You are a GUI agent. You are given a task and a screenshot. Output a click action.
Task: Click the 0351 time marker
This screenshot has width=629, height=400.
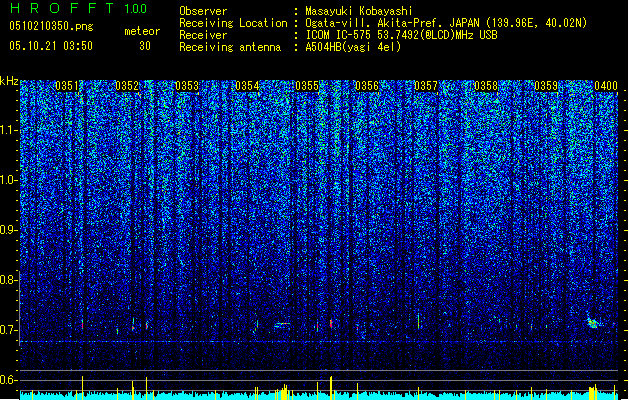(67, 86)
